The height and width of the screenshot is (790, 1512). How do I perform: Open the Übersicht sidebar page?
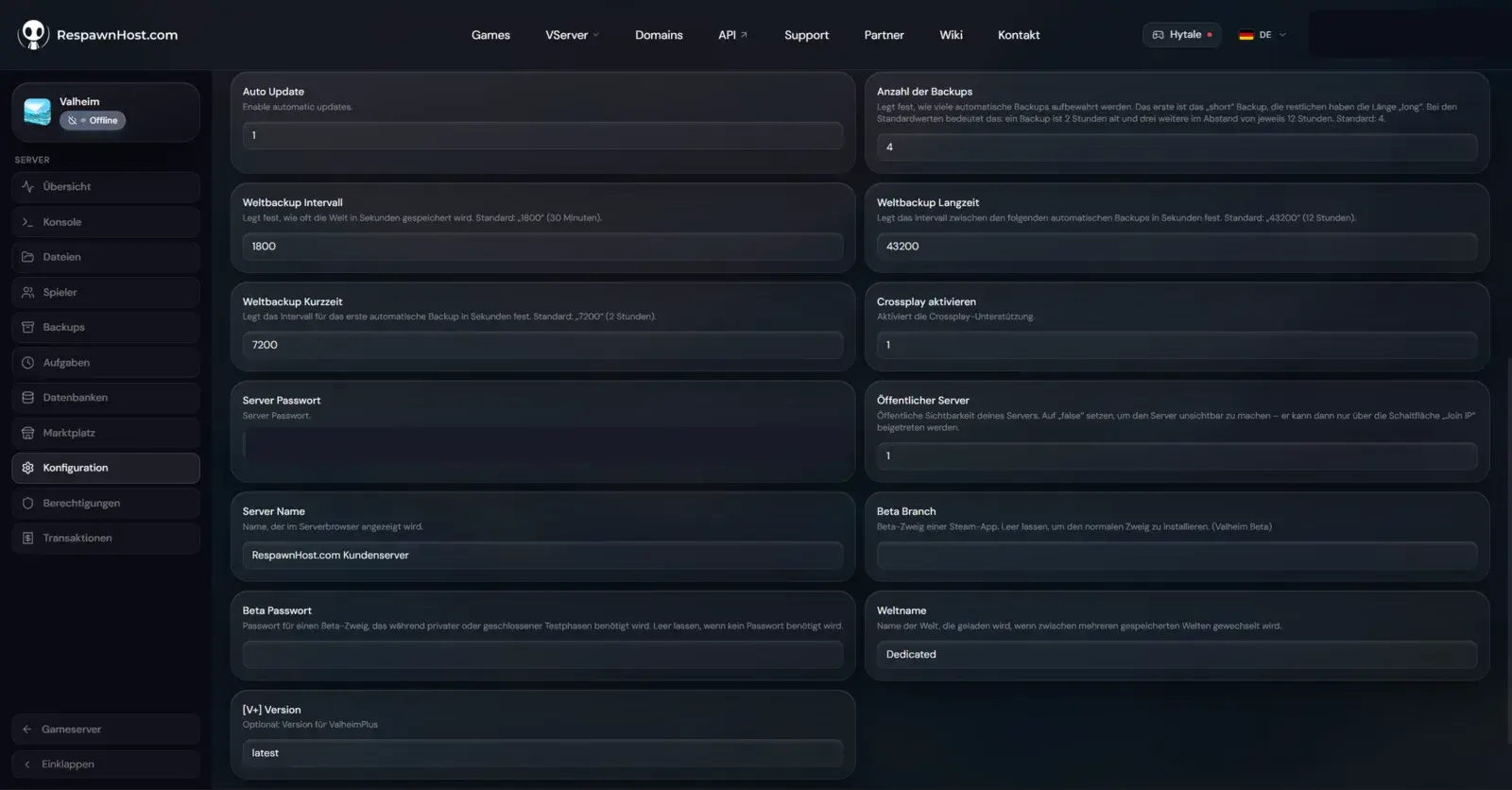click(x=106, y=187)
